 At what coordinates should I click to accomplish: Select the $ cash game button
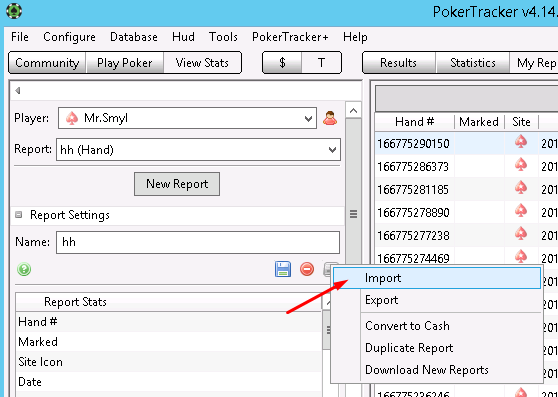tap(282, 63)
